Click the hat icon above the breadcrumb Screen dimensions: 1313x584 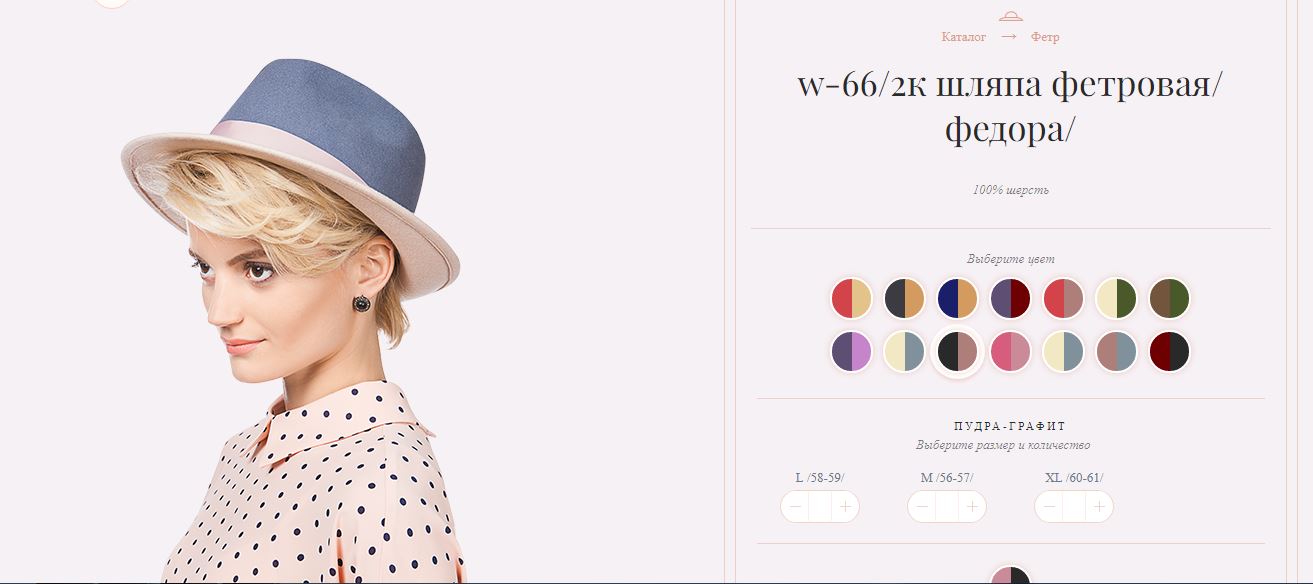tap(1010, 16)
